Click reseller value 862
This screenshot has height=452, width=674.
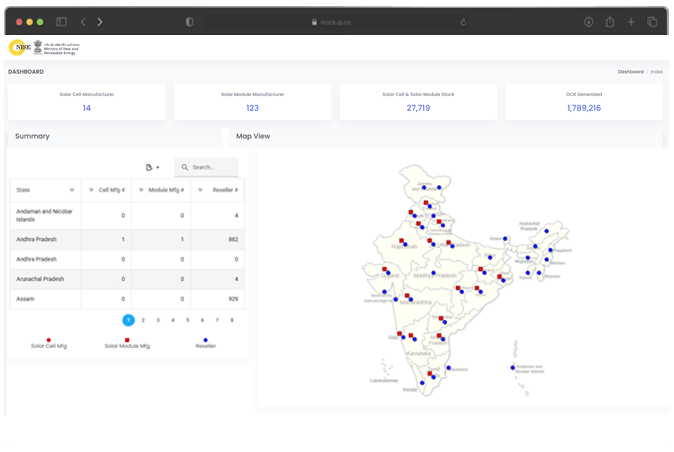(x=233, y=239)
